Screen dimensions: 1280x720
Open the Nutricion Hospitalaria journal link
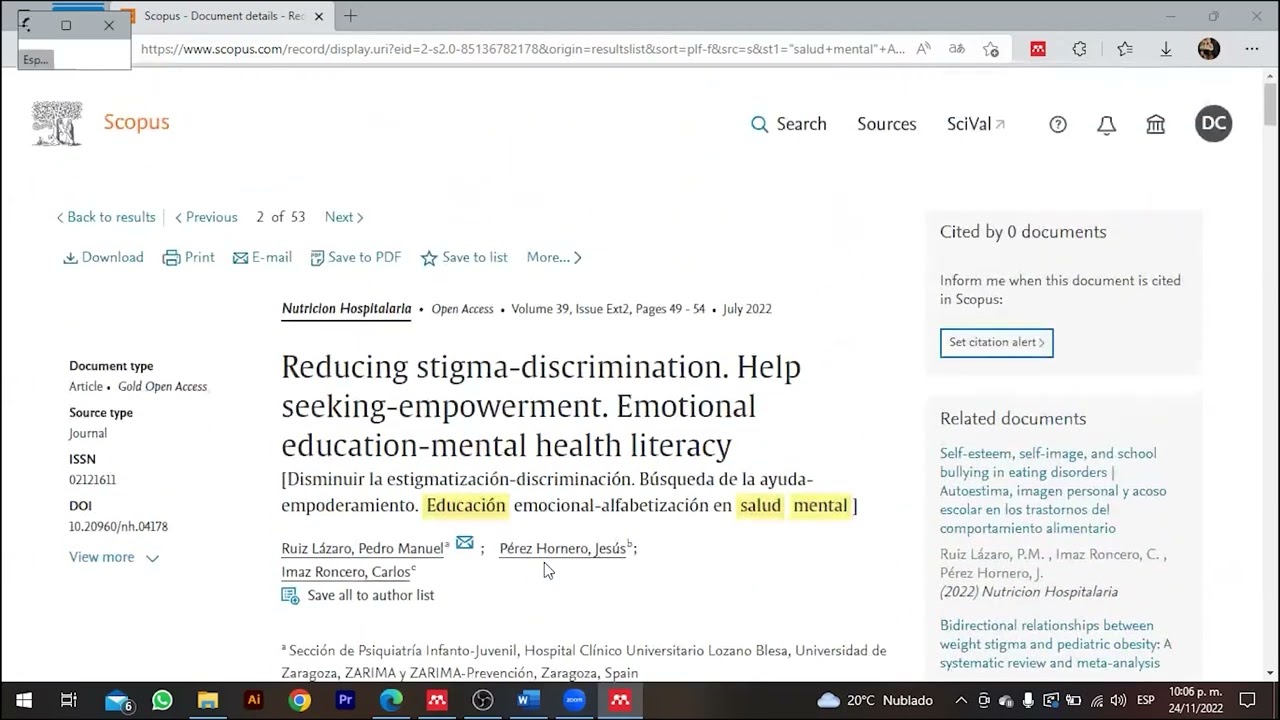[x=346, y=309]
